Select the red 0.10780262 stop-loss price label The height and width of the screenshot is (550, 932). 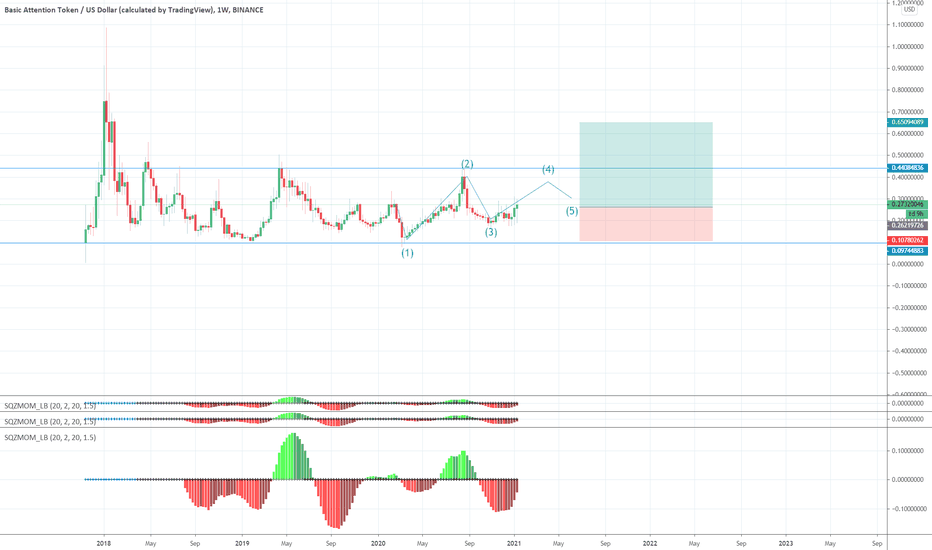tap(907, 240)
